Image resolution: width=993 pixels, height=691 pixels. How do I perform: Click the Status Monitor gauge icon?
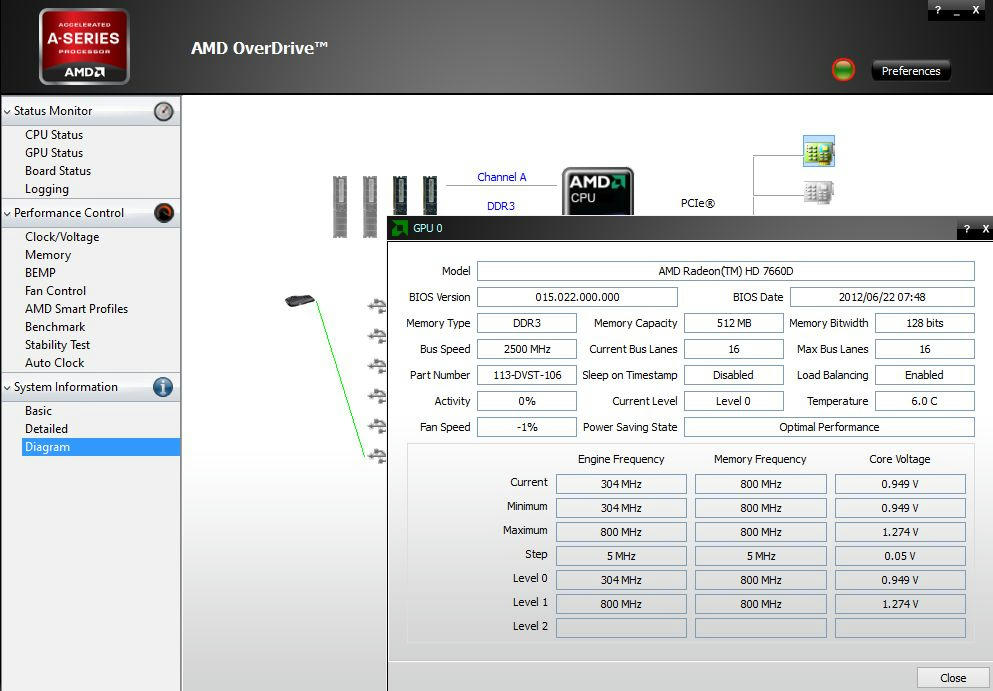[x=163, y=111]
